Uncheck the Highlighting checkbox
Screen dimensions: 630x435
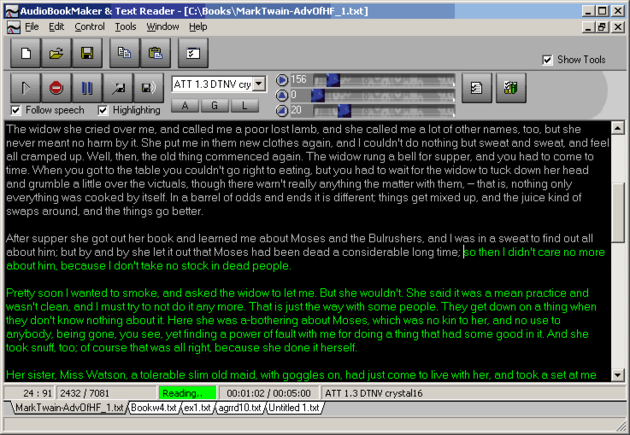click(103, 110)
